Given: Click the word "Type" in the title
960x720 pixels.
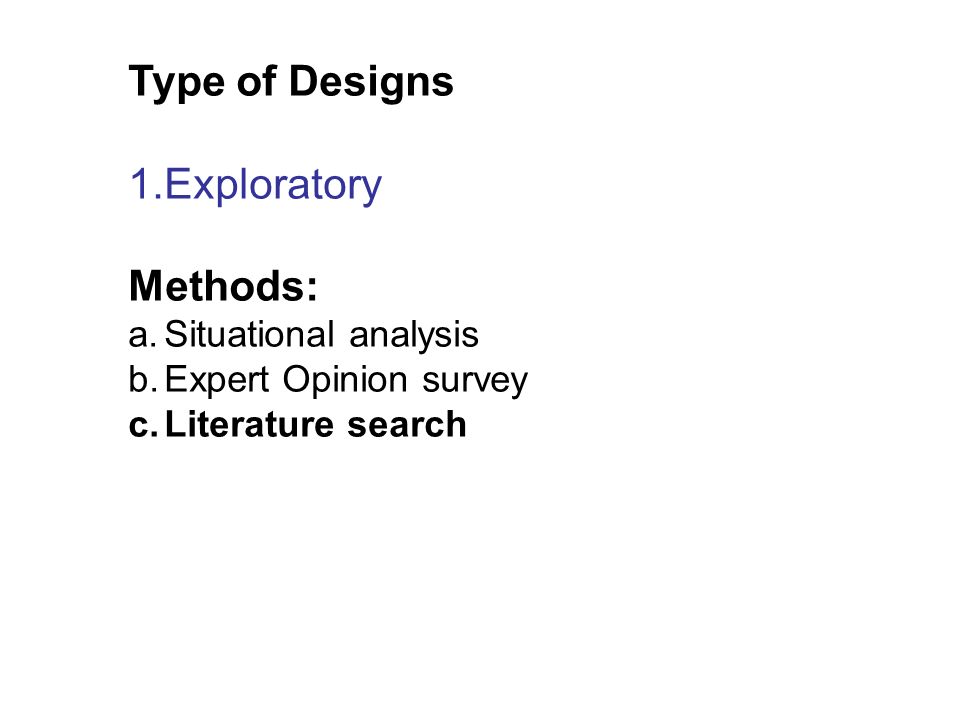Looking at the screenshot, I should pos(177,83).
